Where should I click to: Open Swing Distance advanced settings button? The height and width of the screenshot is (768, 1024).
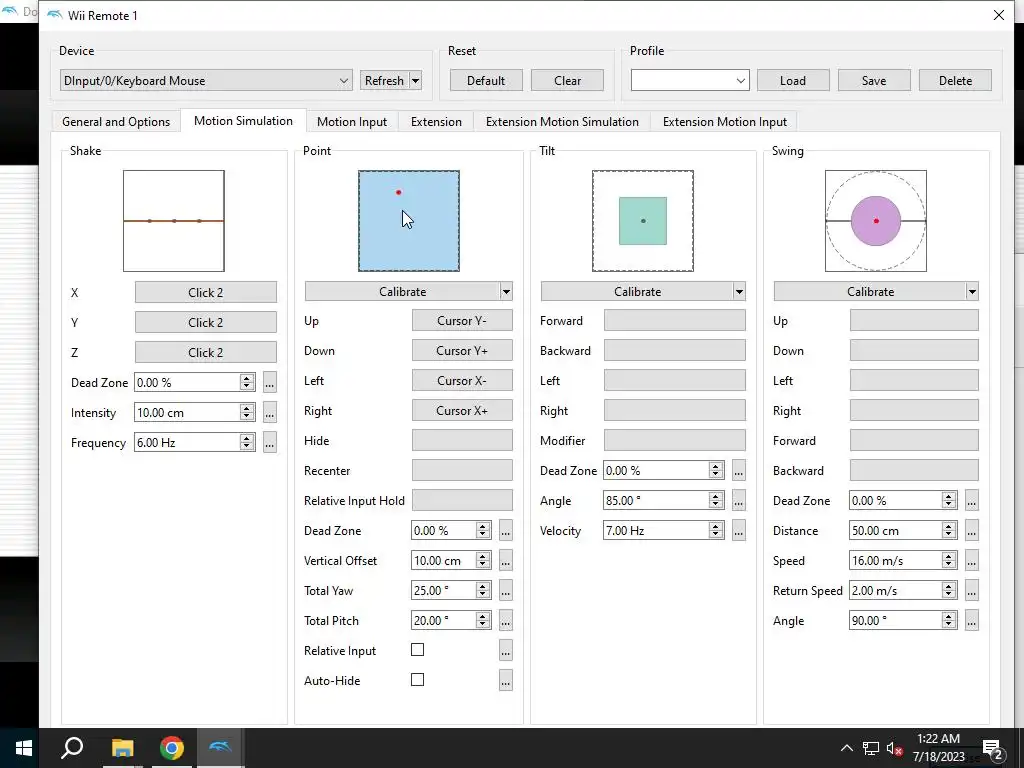pyautogui.click(x=972, y=531)
